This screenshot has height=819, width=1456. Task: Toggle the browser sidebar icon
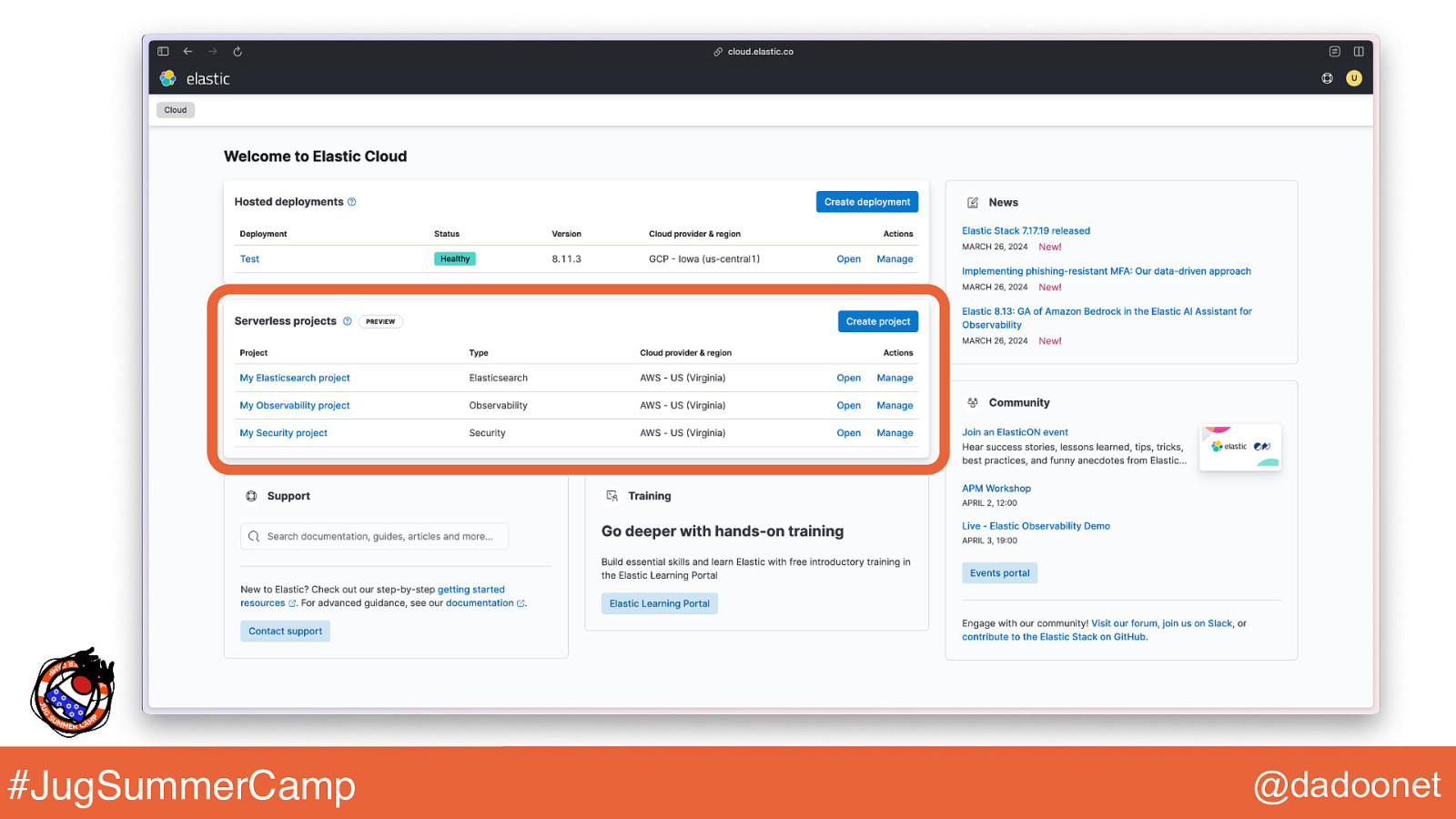click(163, 52)
